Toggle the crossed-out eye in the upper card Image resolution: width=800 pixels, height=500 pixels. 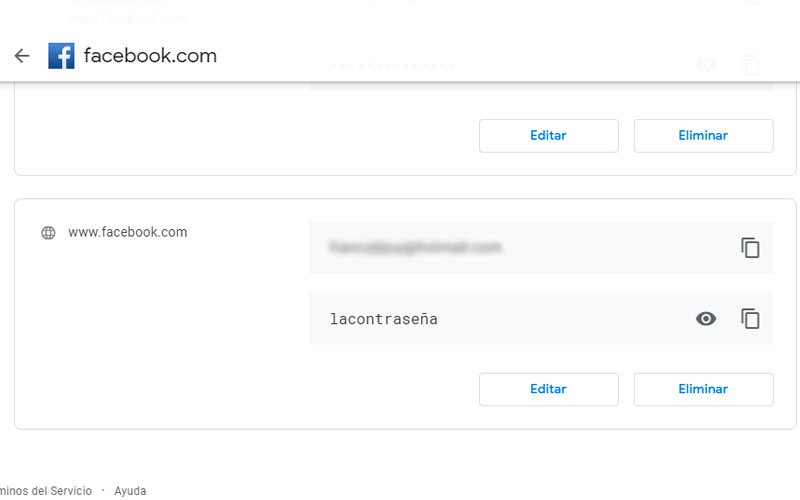pyautogui.click(x=706, y=67)
